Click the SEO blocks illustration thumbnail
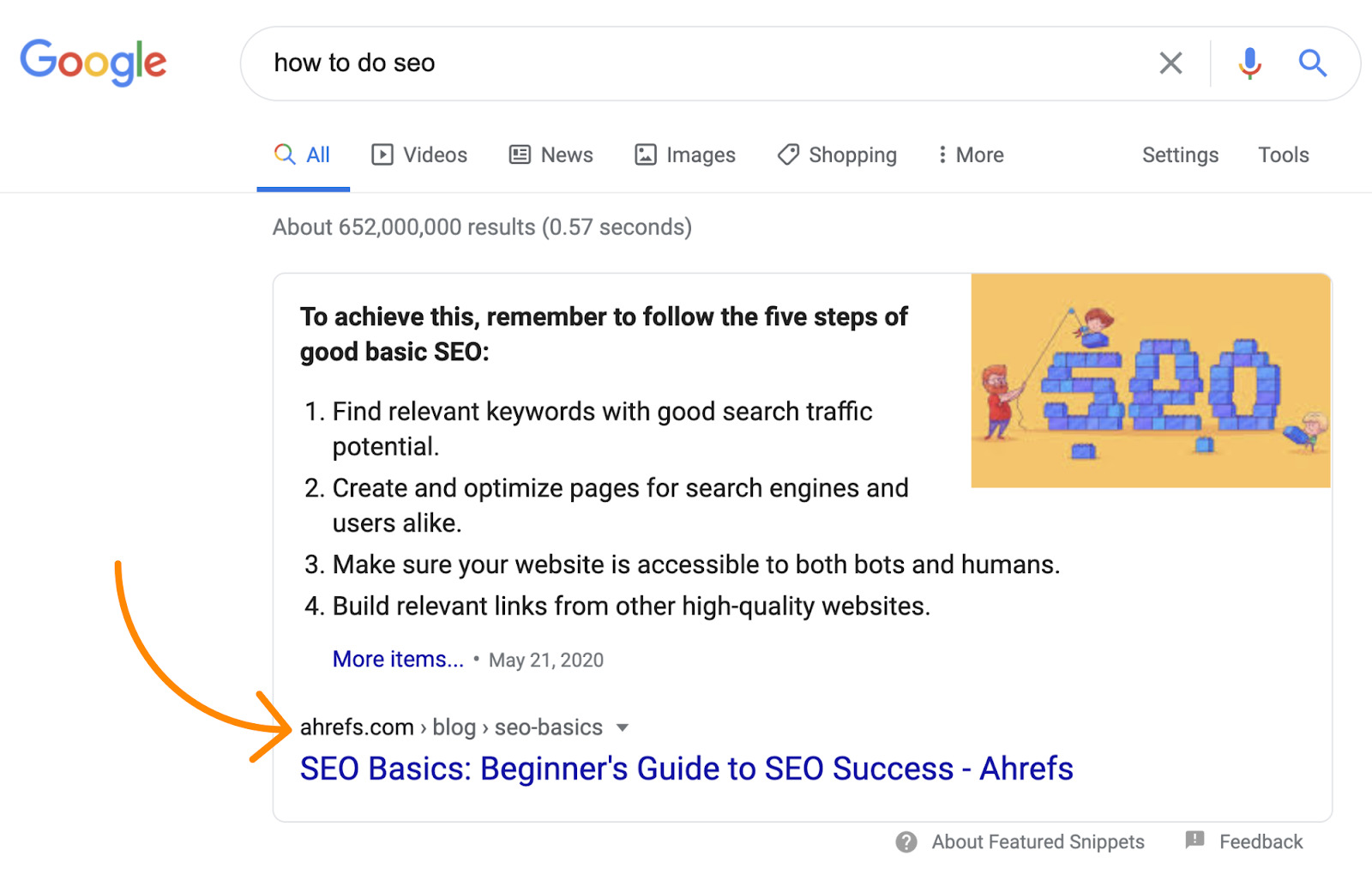Viewport: 1372px width, 881px height. [1149, 381]
